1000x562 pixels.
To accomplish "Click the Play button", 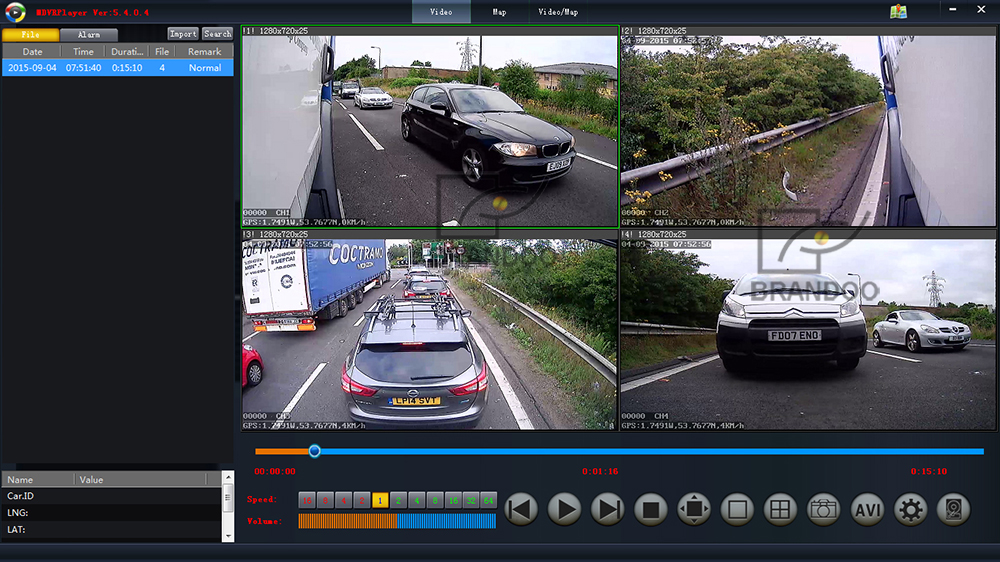I will pos(564,509).
